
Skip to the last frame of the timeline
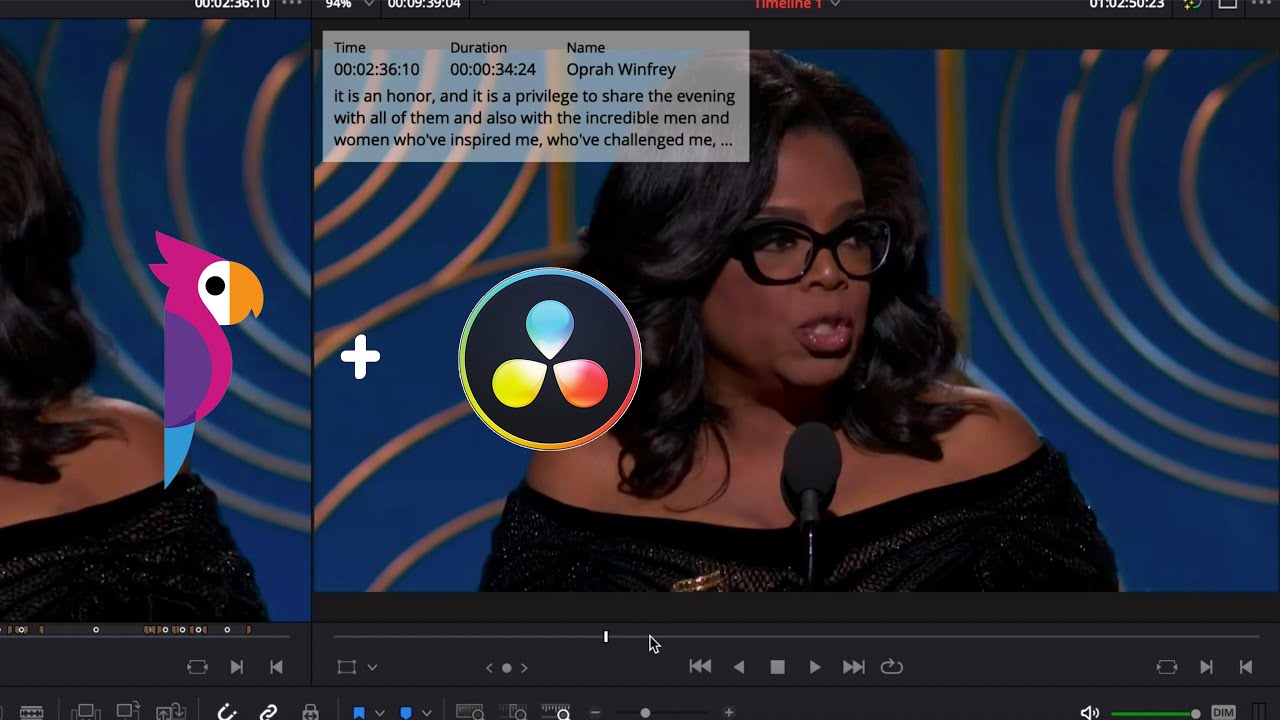853,667
